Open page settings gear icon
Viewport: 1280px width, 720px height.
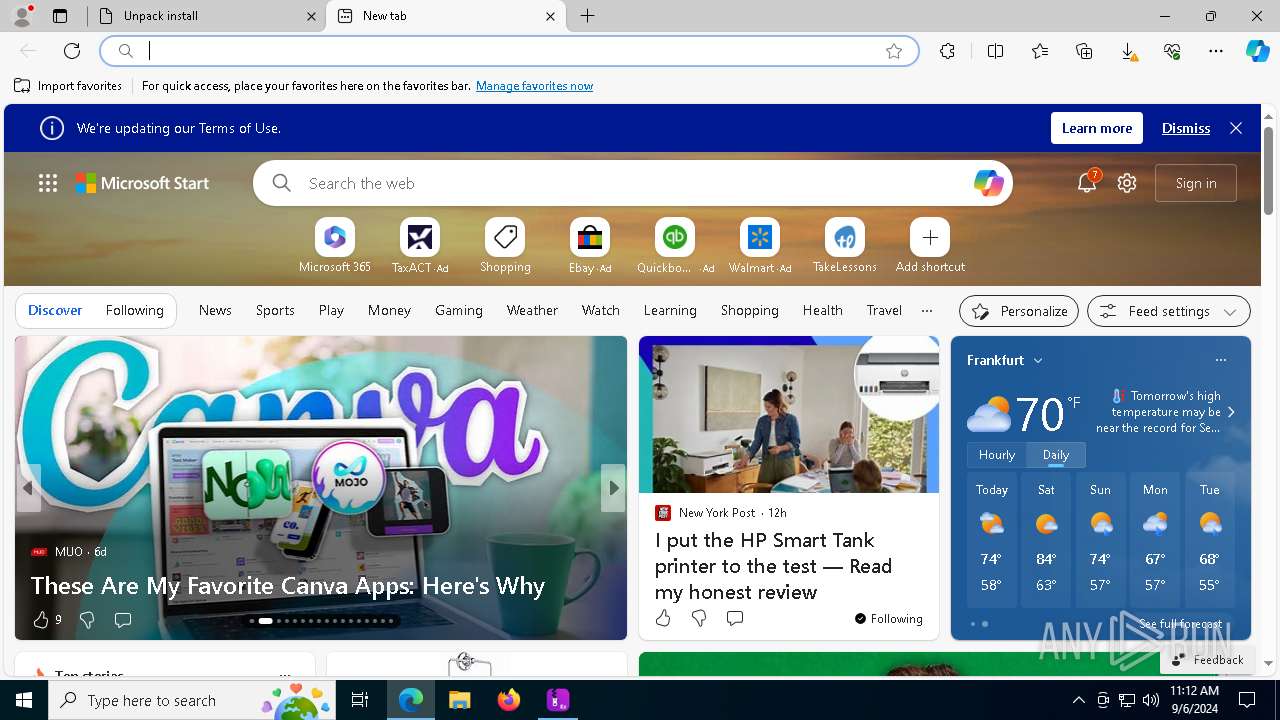point(1127,183)
